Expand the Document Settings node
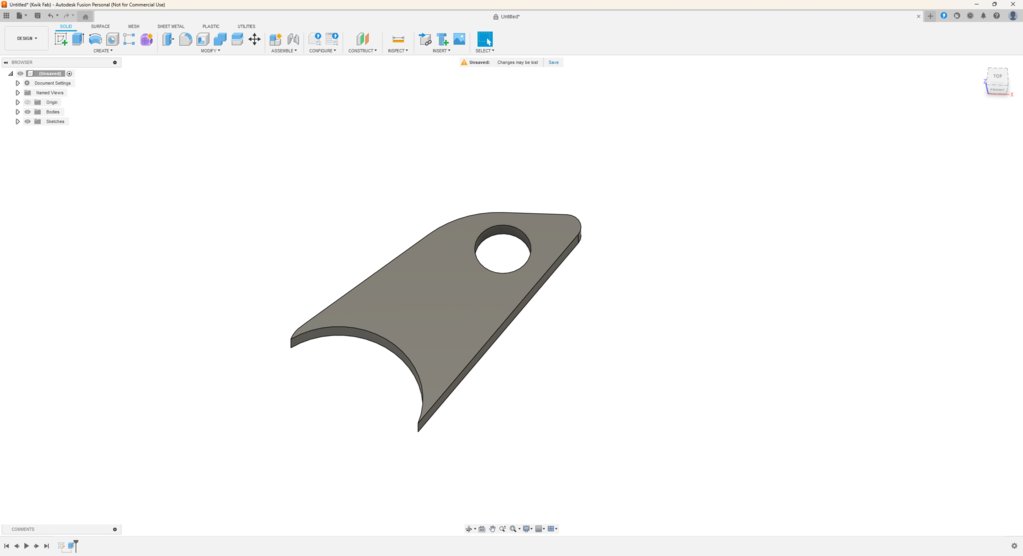This screenshot has width=1023, height=556. click(x=18, y=84)
